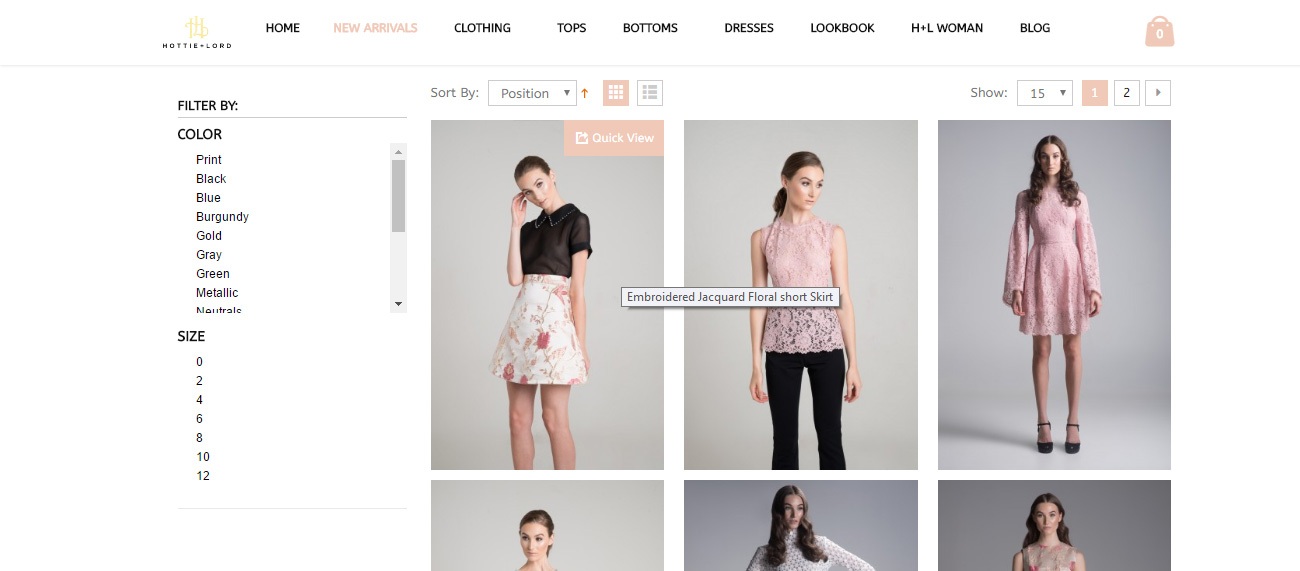This screenshot has width=1300, height=571.
Task: Open BLOG menu item
Action: point(1035,28)
